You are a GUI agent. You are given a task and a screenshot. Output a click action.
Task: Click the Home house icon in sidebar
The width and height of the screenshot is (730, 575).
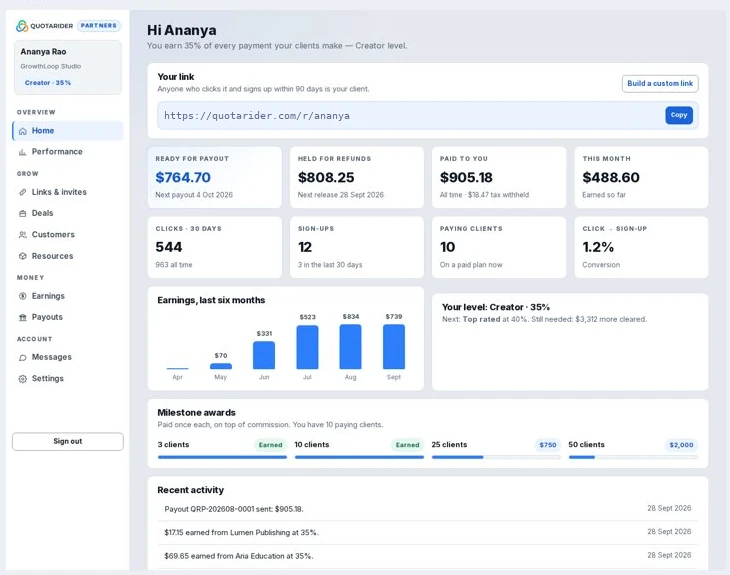pos(22,131)
